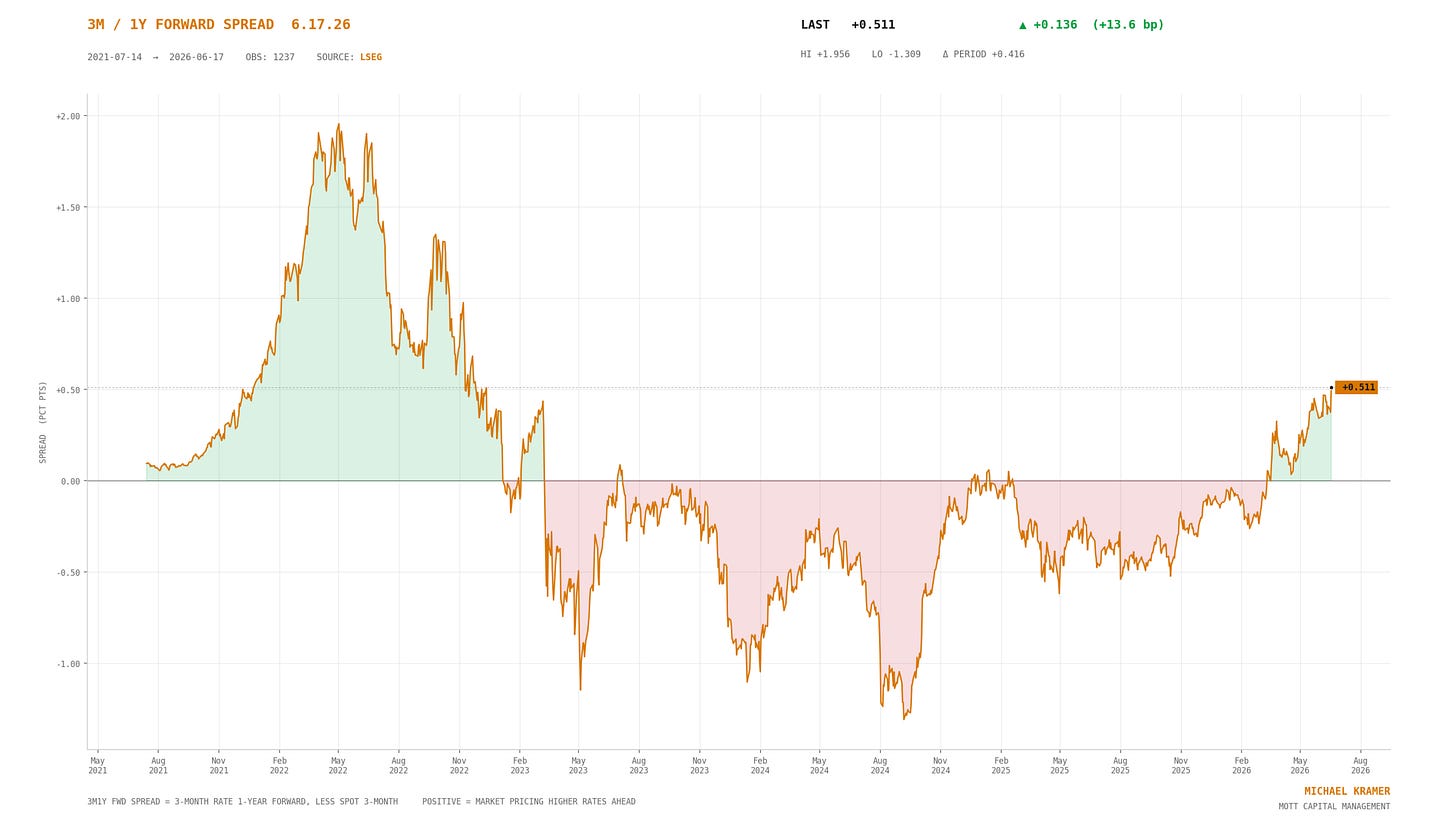The width and height of the screenshot is (1456, 819).
Task: Click the chart title "3M / 1Y FORWARD SPREAD 6.17.26"
Action: (219, 25)
